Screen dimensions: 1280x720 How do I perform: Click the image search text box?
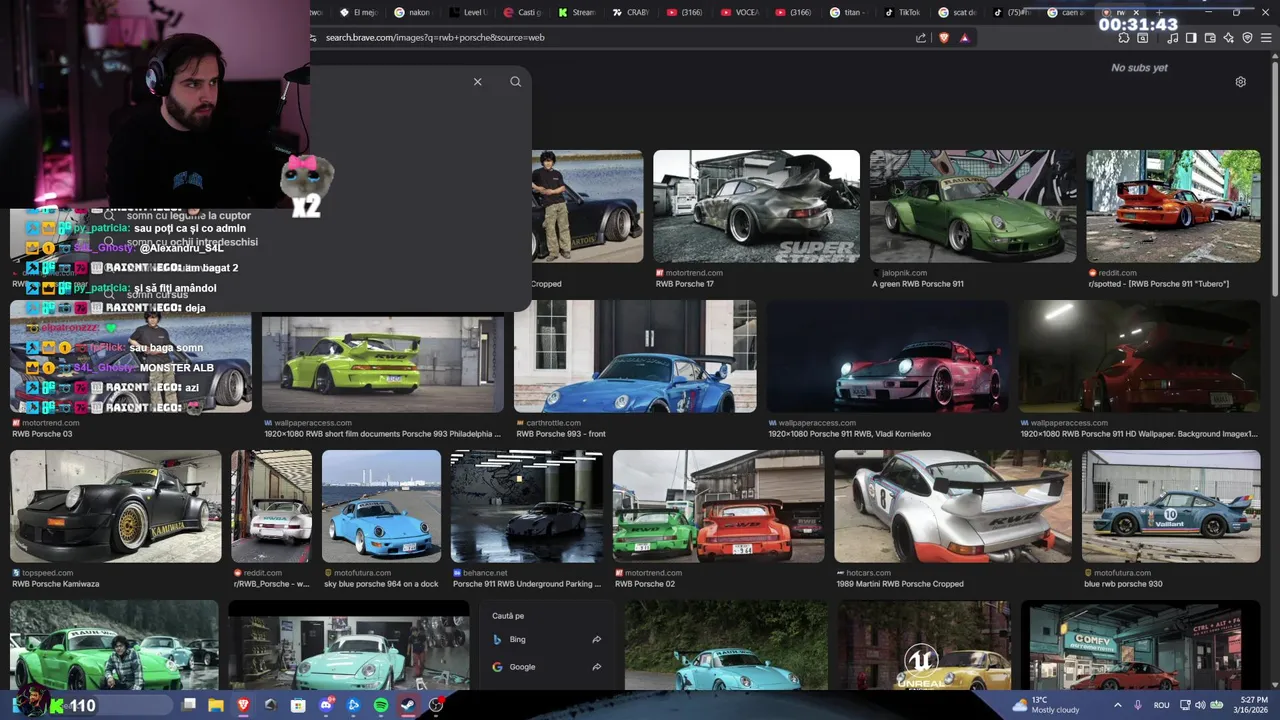[390, 82]
